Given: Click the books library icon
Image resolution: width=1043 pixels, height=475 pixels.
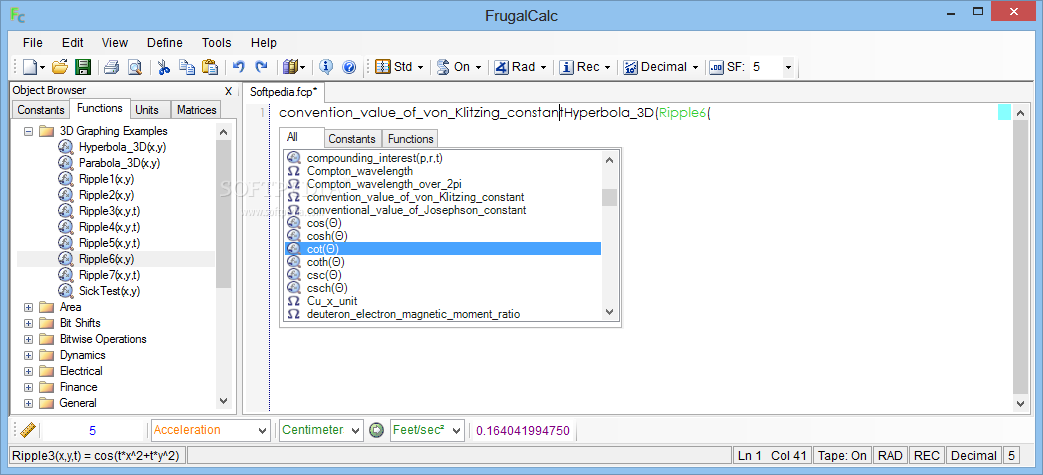Looking at the screenshot, I should pyautogui.click(x=290, y=67).
